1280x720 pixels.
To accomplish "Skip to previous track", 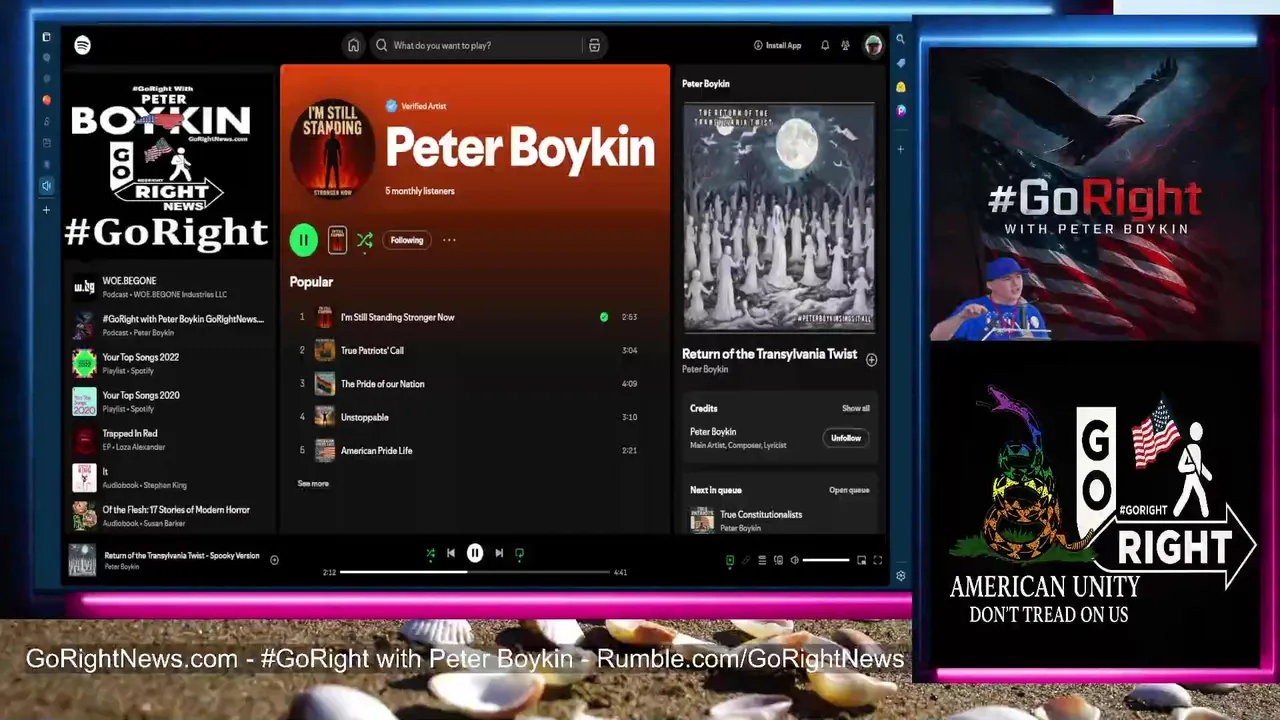I will point(451,553).
